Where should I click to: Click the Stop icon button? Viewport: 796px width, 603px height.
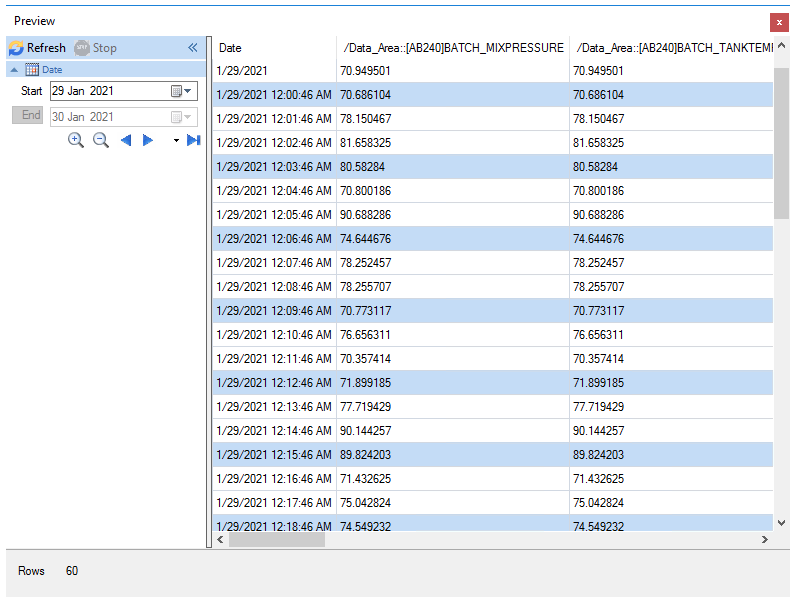[95, 48]
